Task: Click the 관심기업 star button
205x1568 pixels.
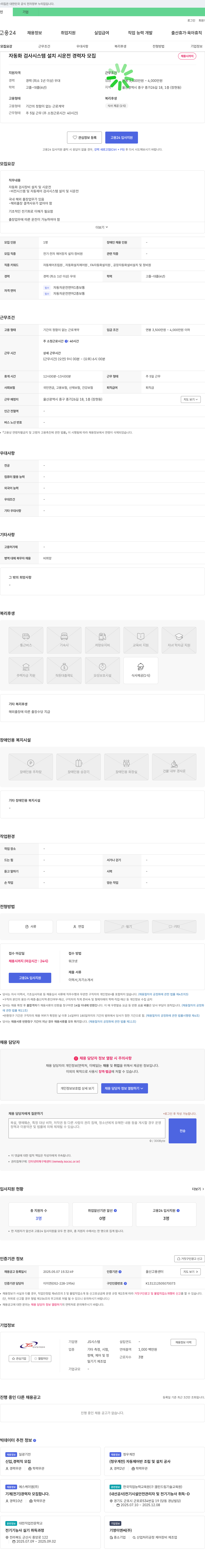Action: (19, 1359)
